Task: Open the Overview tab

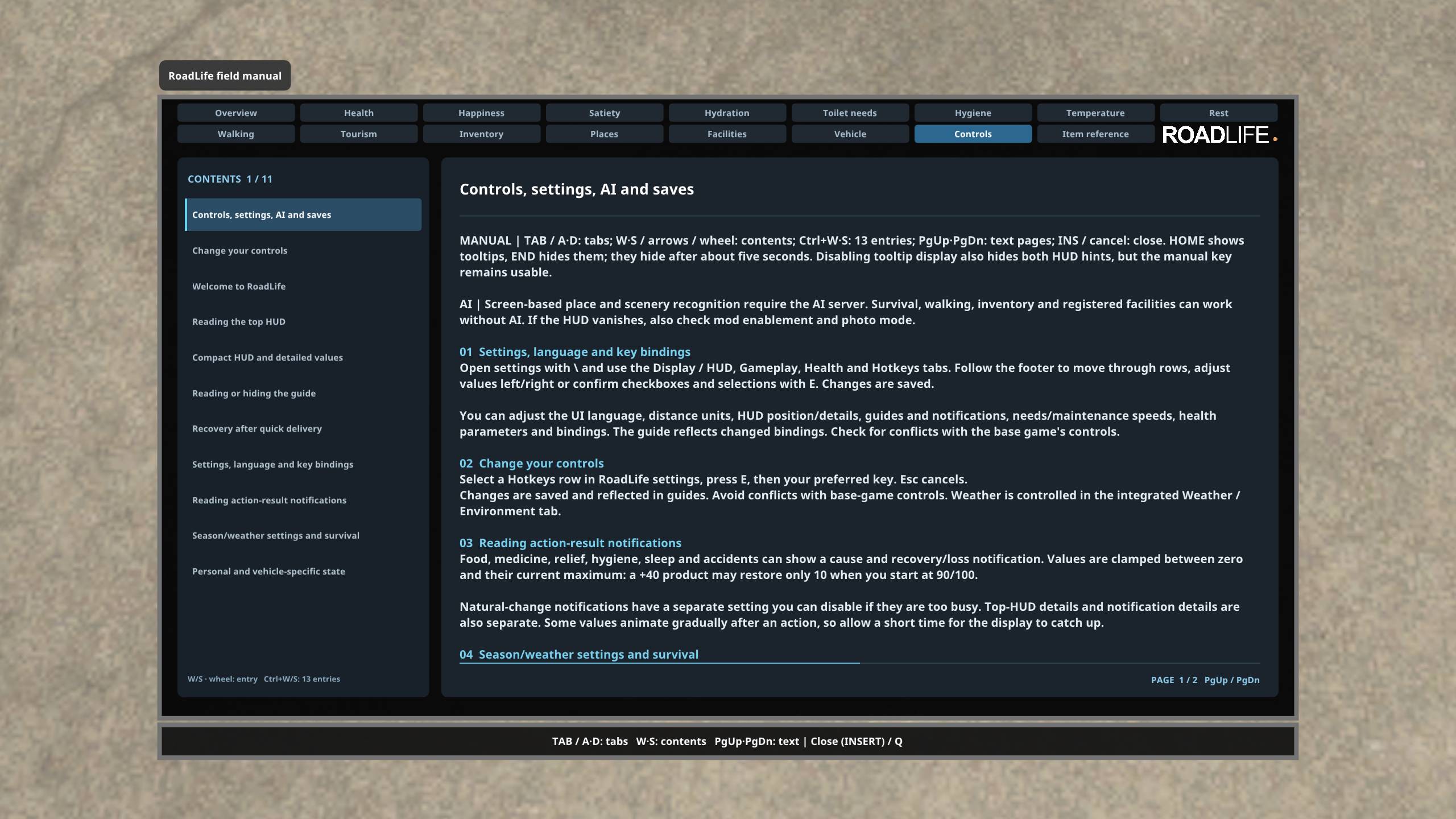Action: point(236,113)
